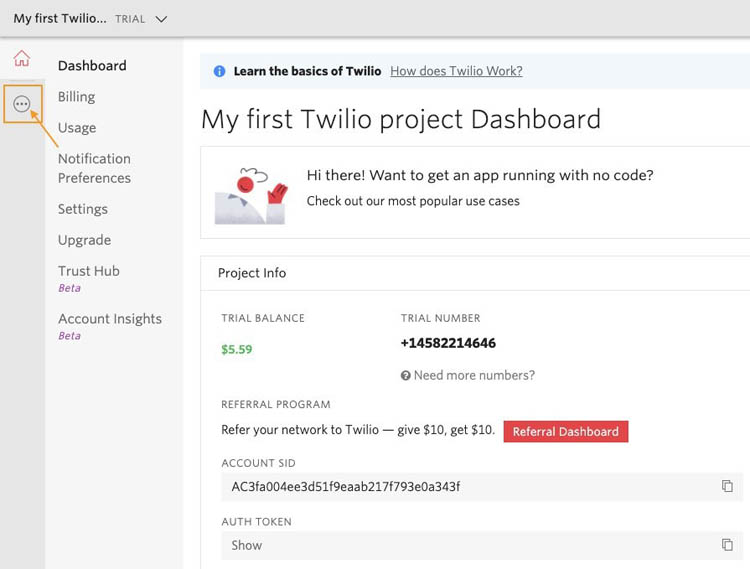Image resolution: width=750 pixels, height=569 pixels.
Task: Open Settings in the side menu
Action: (83, 209)
